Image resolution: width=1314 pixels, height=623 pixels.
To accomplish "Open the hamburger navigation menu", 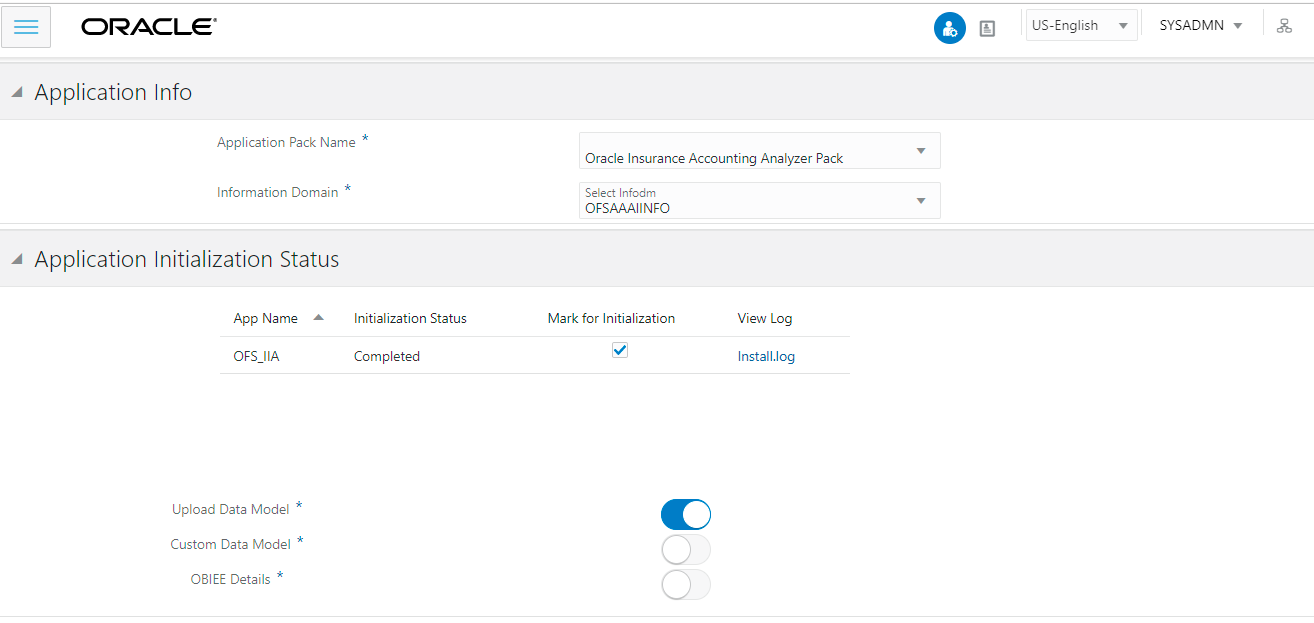I will tap(26, 27).
